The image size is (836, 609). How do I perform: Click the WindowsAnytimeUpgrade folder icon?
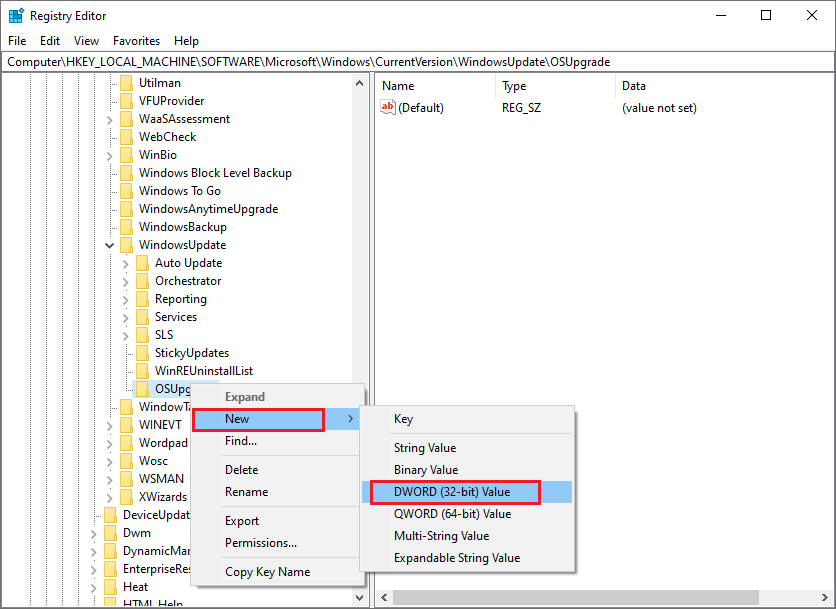click(x=126, y=209)
